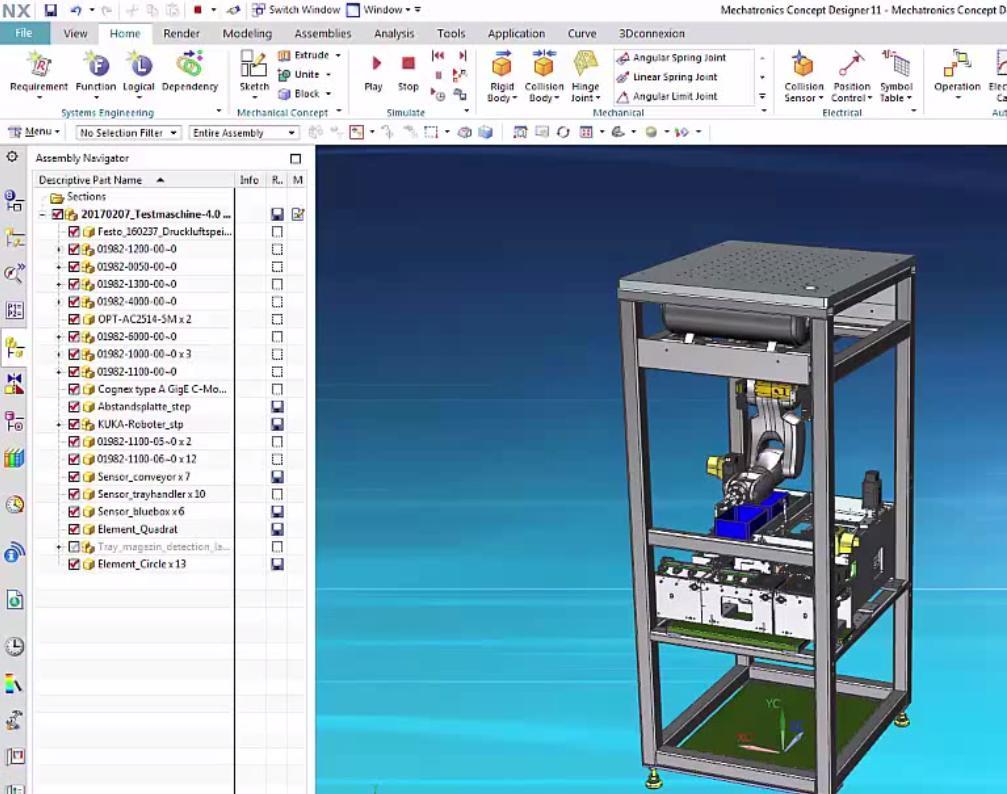
Task: Open the Entire Assembly scope dropdown
Action: tap(244, 133)
